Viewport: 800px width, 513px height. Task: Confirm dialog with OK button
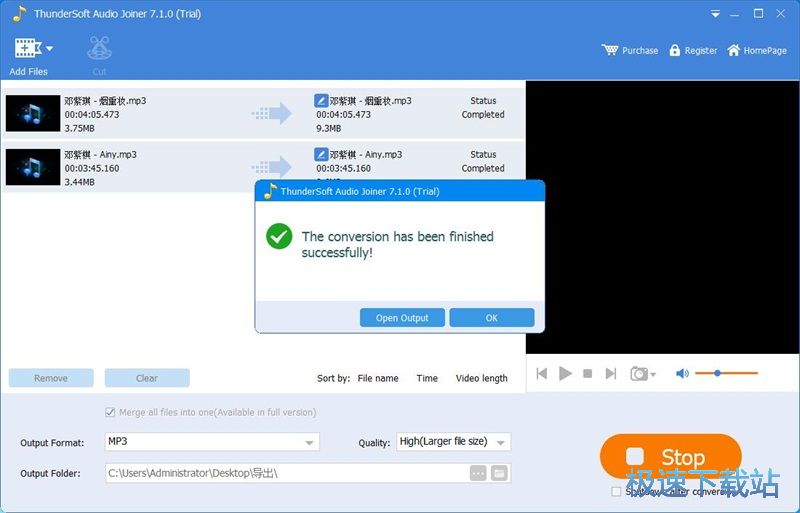491,317
